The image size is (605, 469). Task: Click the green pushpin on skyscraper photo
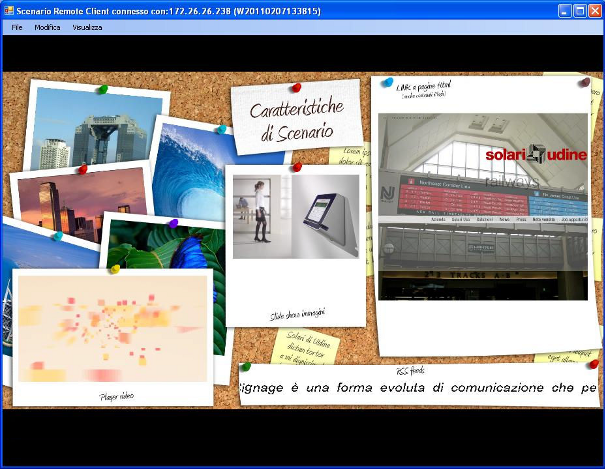(x=101, y=90)
